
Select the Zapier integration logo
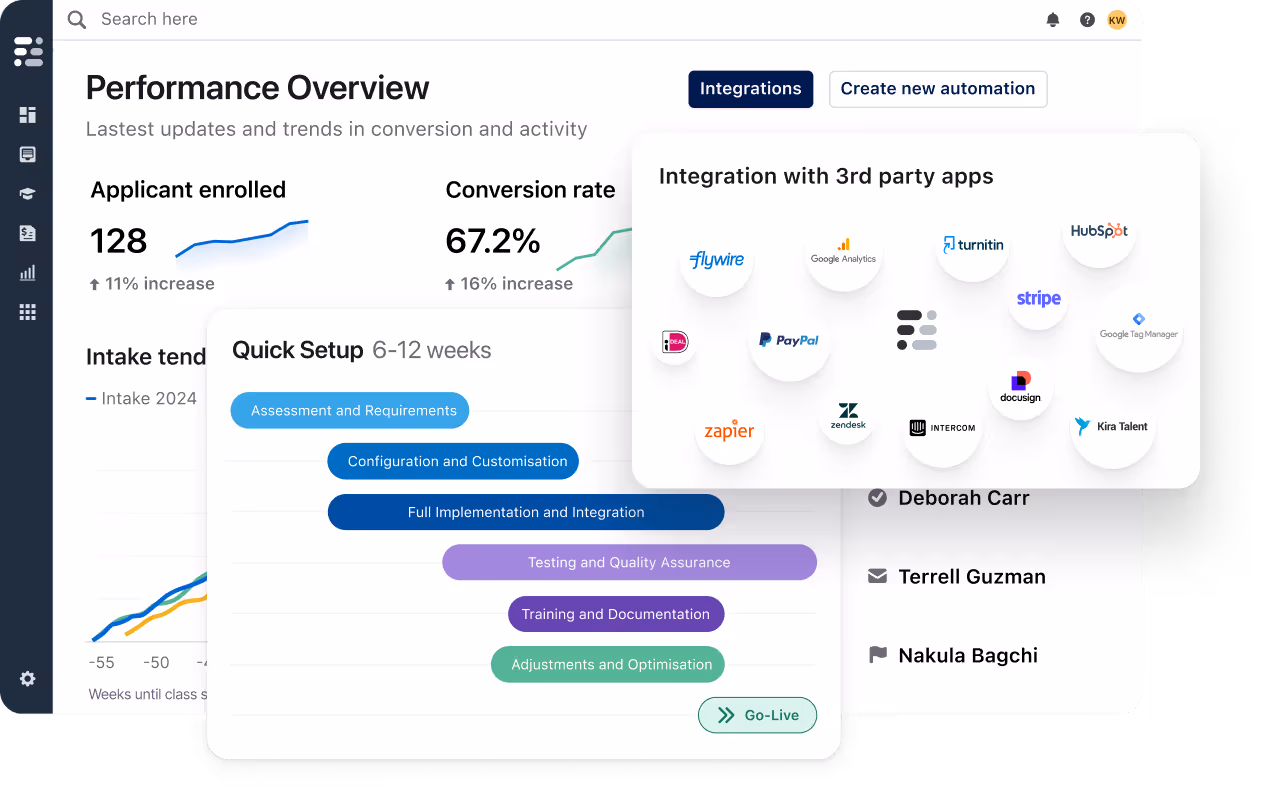[729, 431]
